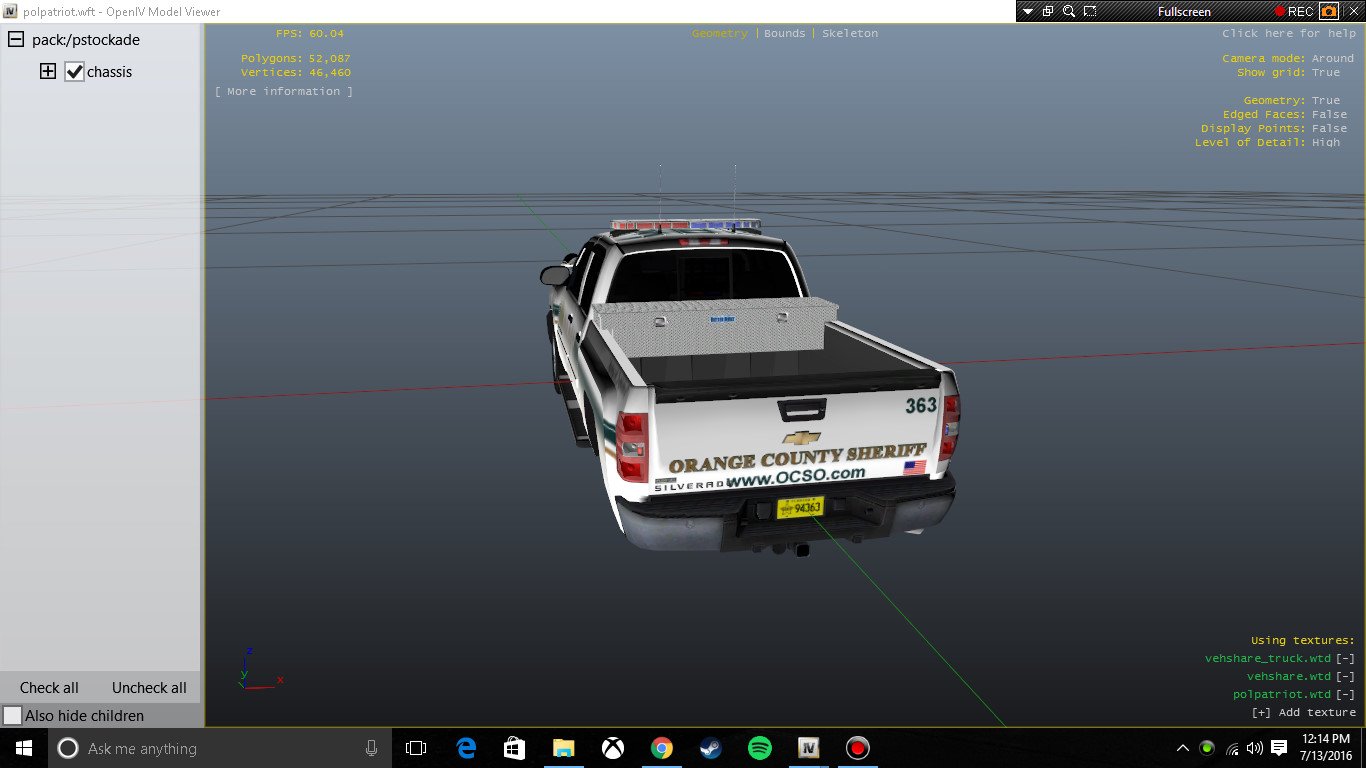
Task: Click the window mode icon in recorder bar
Action: pyautogui.click(x=1048, y=11)
